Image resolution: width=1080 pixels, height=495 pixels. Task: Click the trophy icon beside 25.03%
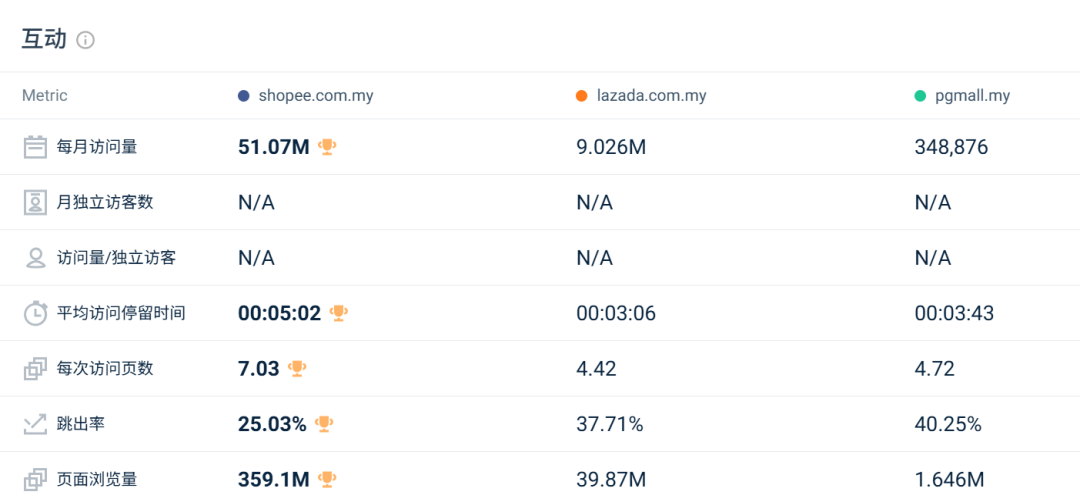[324, 424]
